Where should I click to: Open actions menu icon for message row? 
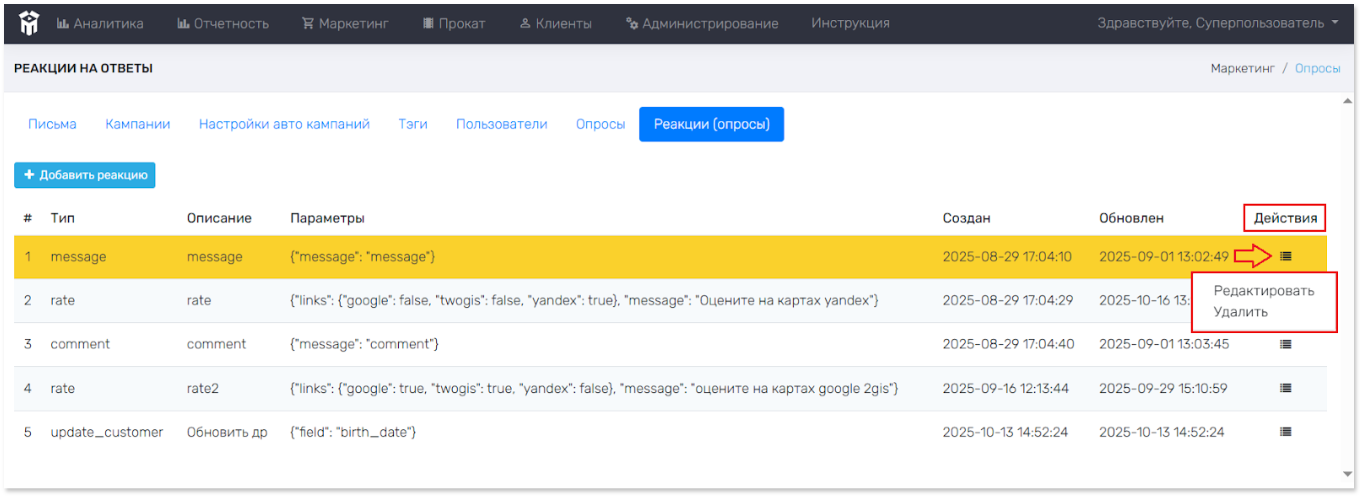(x=1286, y=257)
